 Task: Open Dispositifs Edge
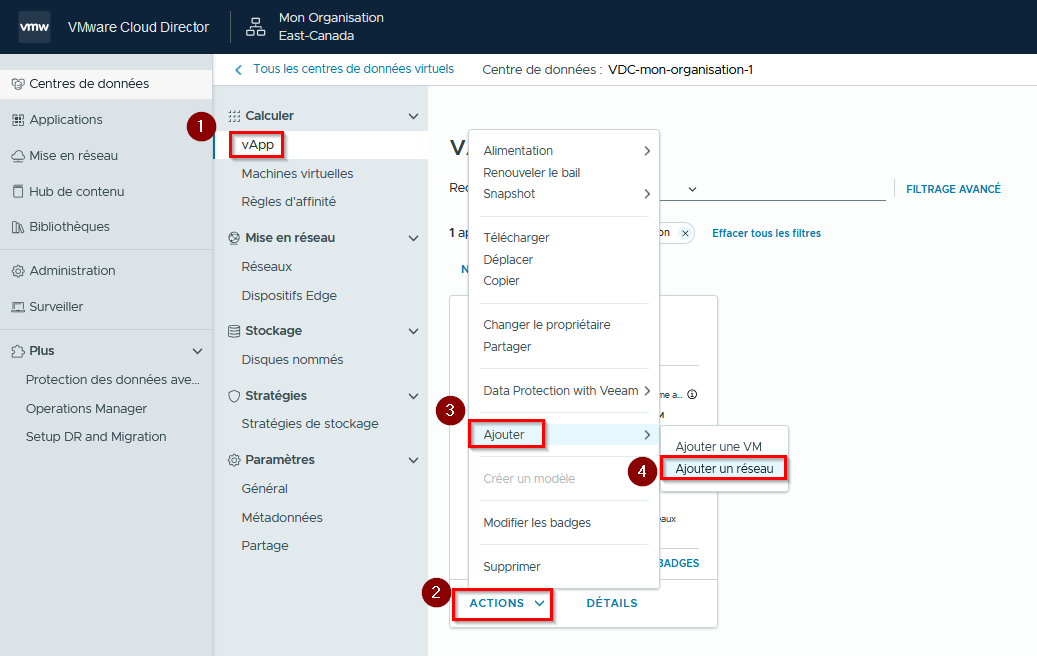pyautogui.click(x=289, y=296)
